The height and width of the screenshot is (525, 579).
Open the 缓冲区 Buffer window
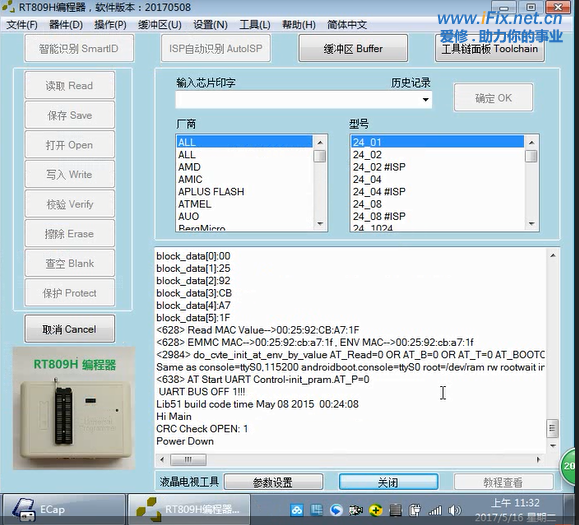tap(353, 48)
